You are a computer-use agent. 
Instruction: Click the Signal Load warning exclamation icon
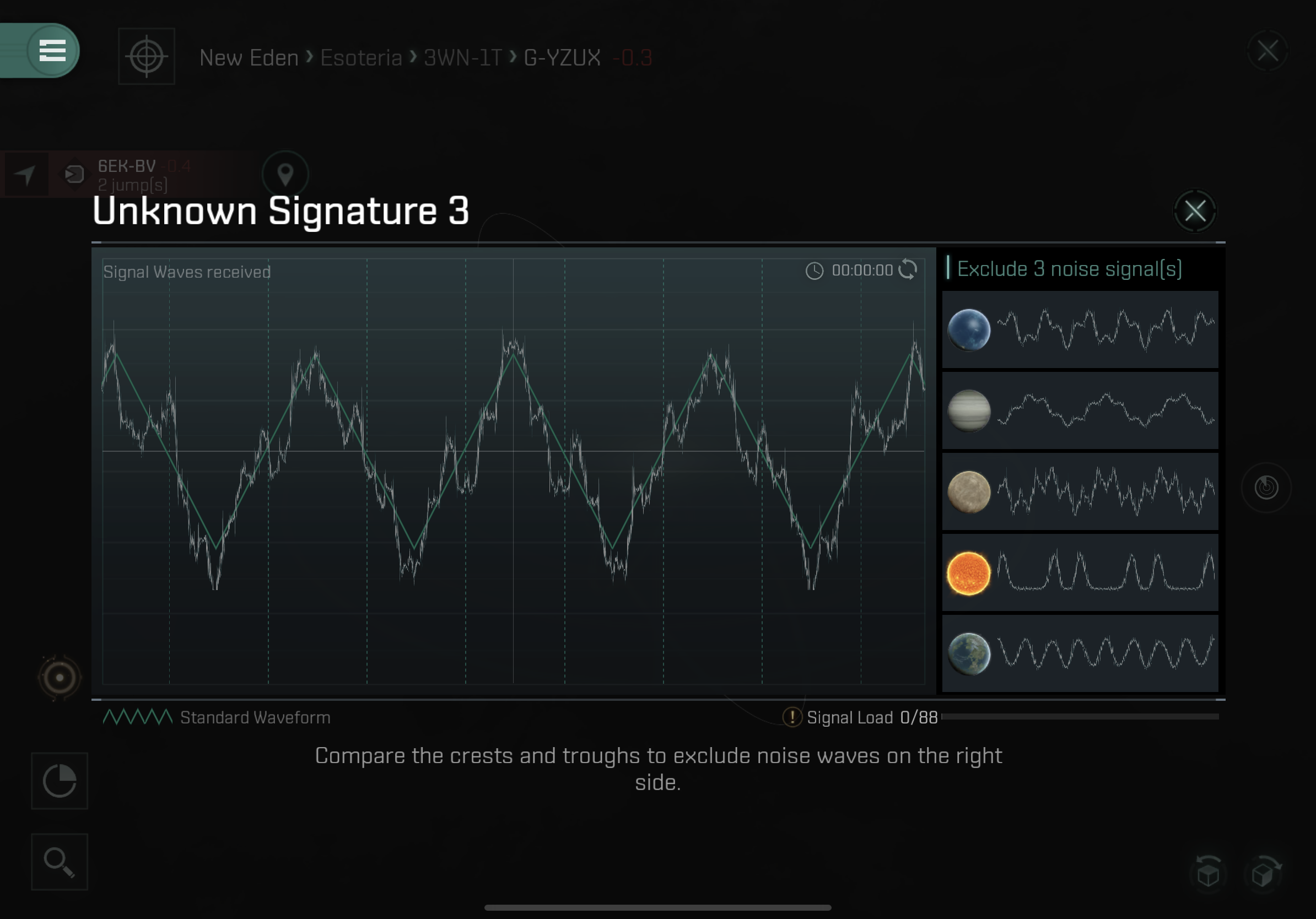pos(791,717)
